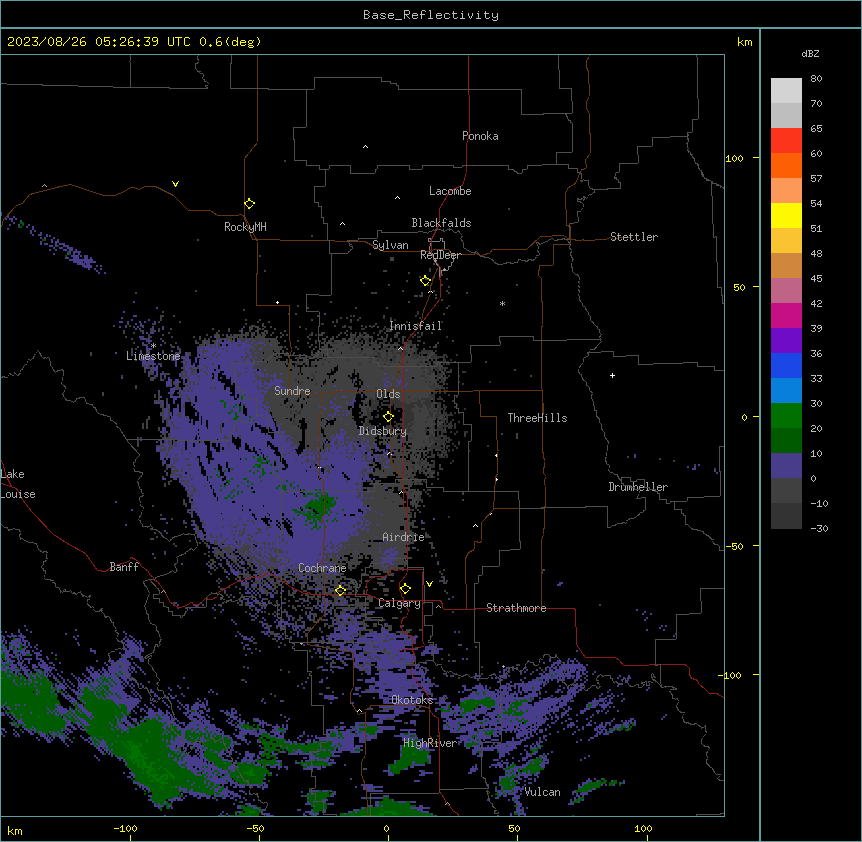Click the RockyMH town label
This screenshot has height=842, width=862.
[x=245, y=227]
